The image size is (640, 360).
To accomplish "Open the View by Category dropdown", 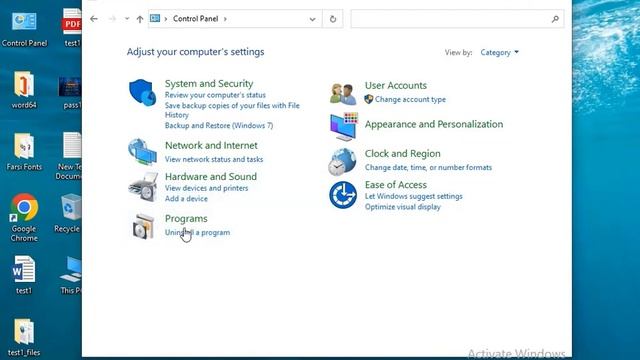I will [x=499, y=52].
